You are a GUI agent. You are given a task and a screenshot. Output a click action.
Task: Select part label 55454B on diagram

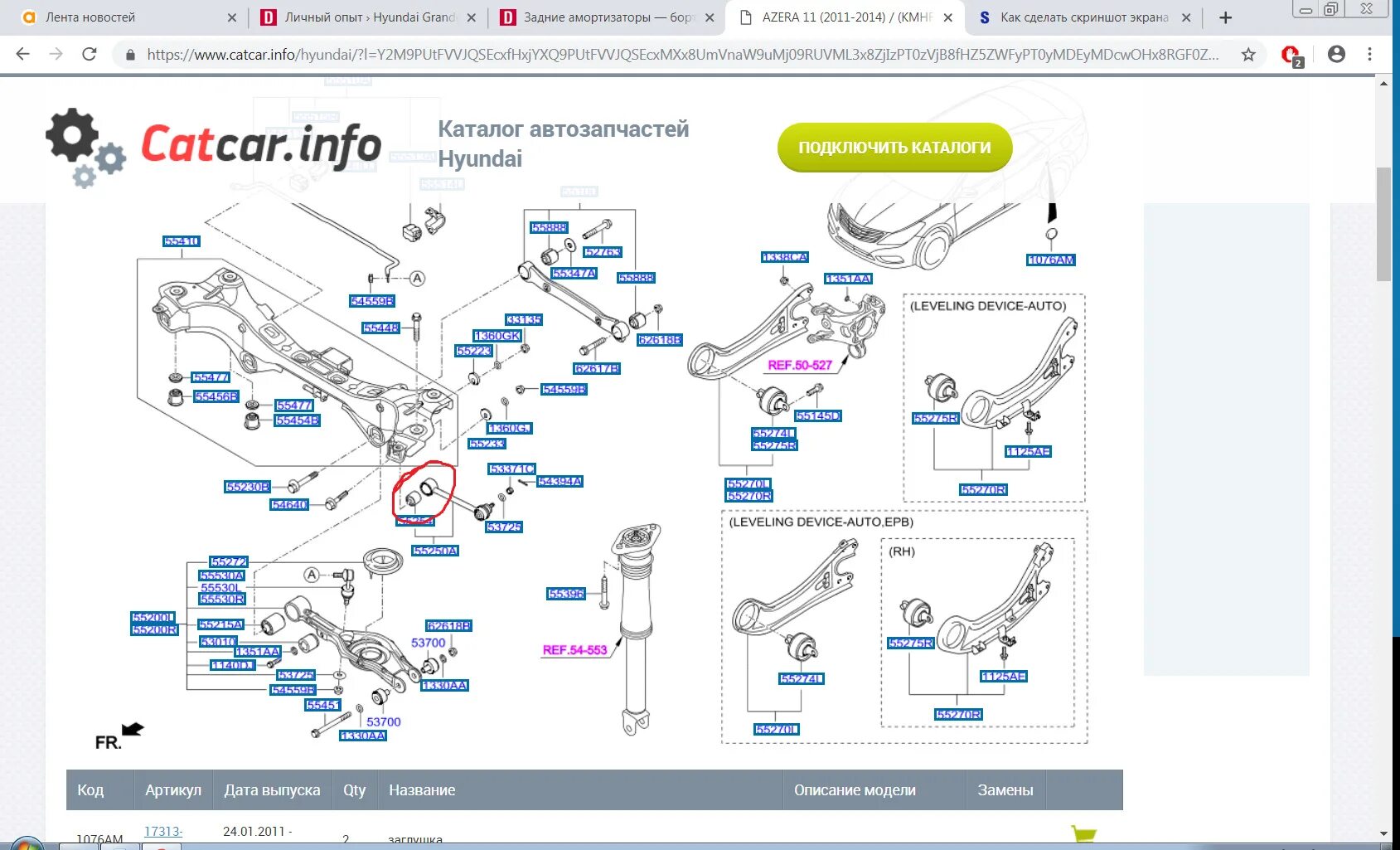[x=298, y=420]
